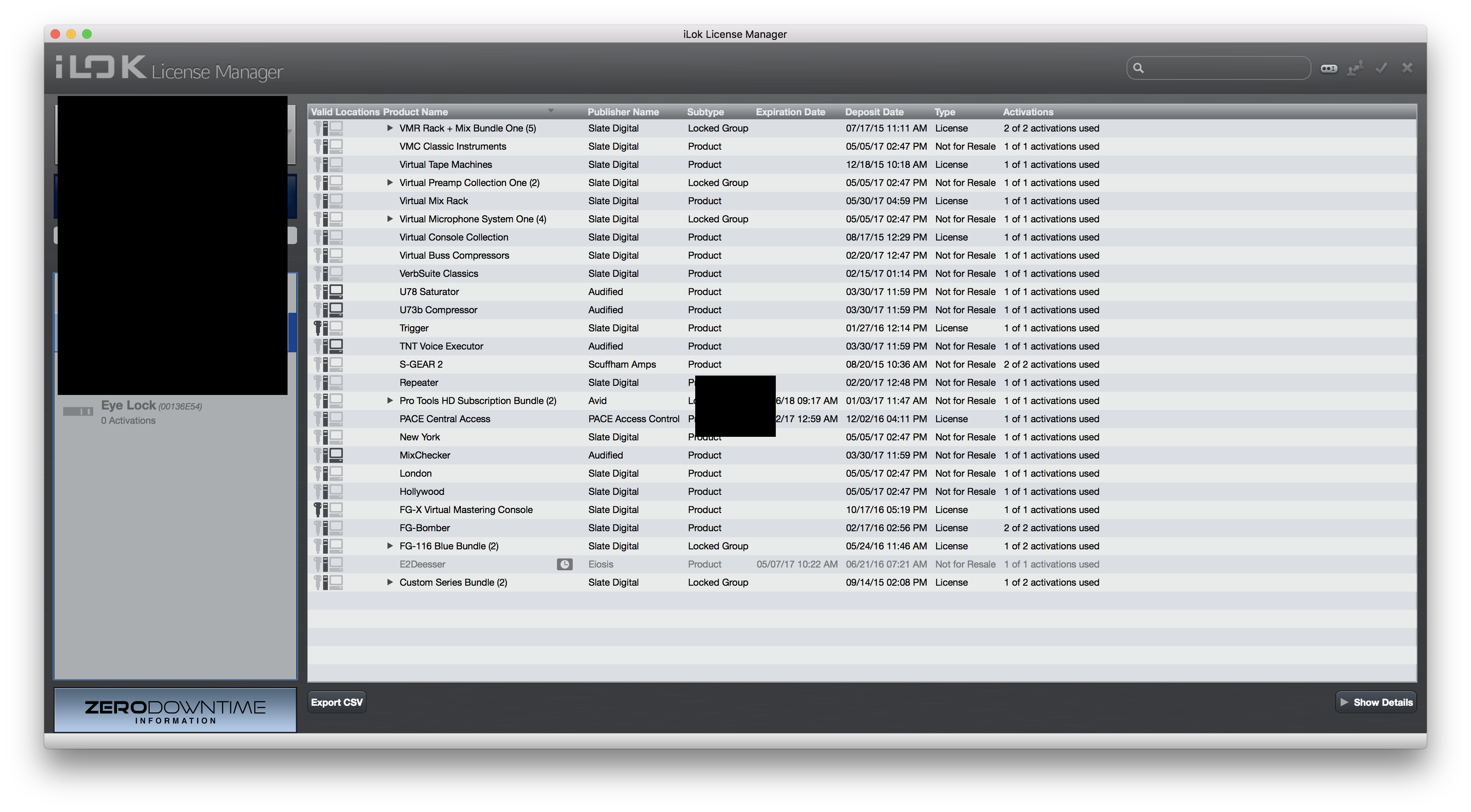This screenshot has height=812, width=1471.
Task: Expand Pro Tools HD Subscription Bundle group
Action: 390,401
